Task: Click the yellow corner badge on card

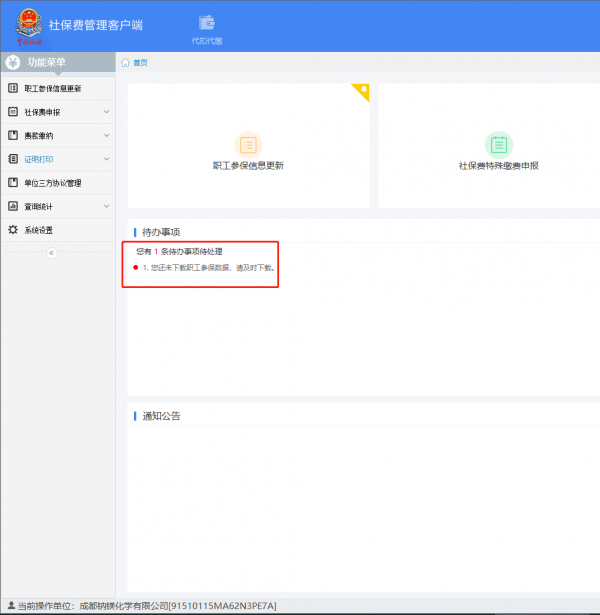Action: pos(362,90)
